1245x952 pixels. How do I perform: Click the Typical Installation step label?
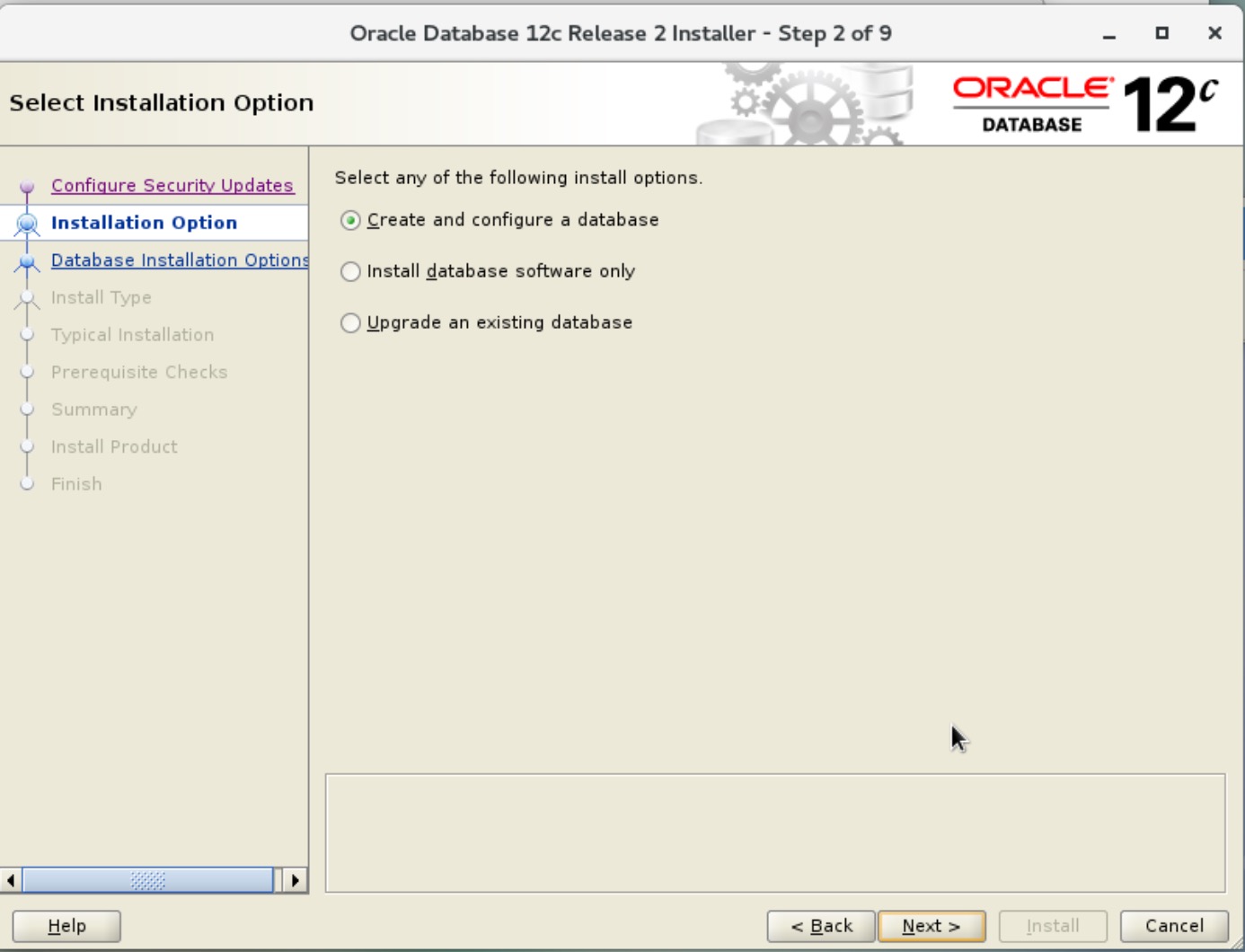[x=132, y=335]
